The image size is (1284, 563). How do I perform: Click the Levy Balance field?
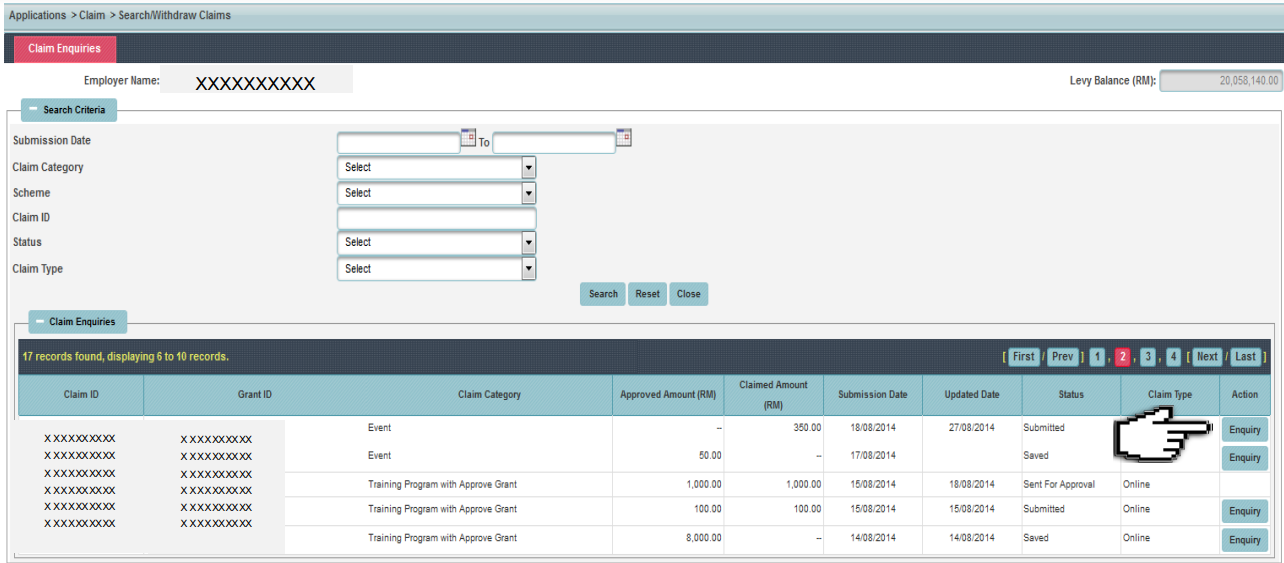pos(1221,81)
